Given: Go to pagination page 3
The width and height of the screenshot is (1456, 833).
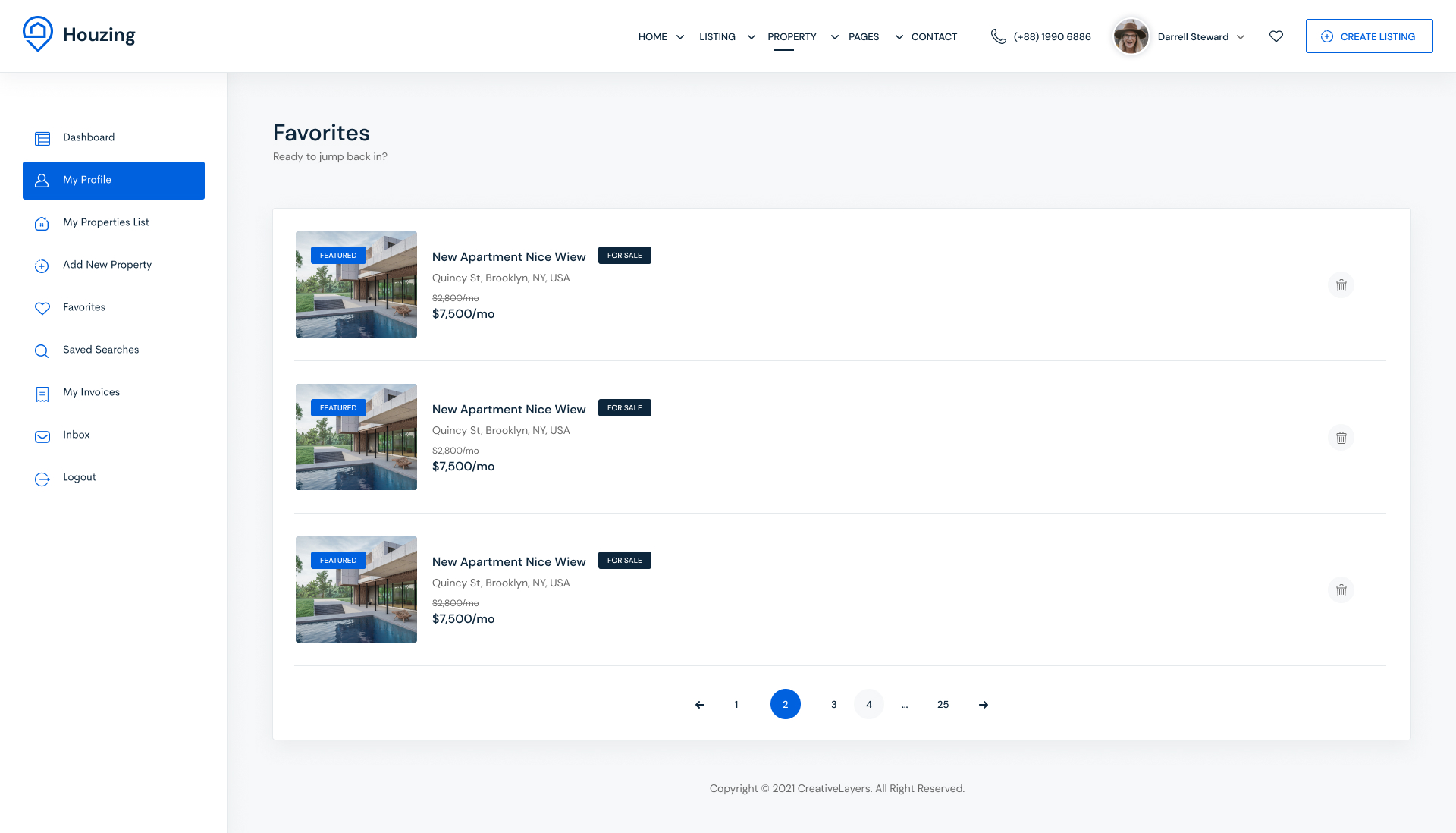Looking at the screenshot, I should click(833, 705).
